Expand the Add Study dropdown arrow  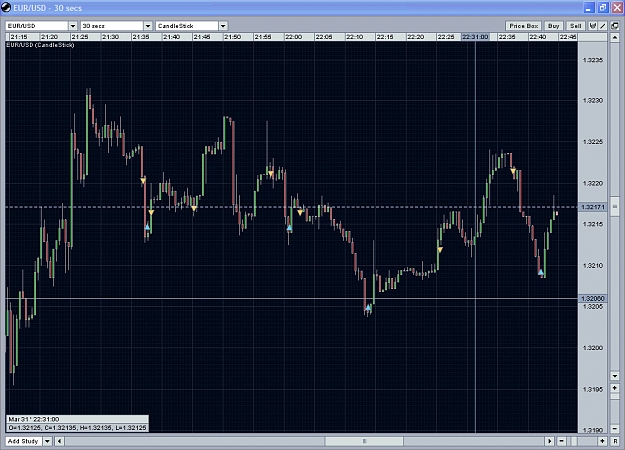click(47, 441)
